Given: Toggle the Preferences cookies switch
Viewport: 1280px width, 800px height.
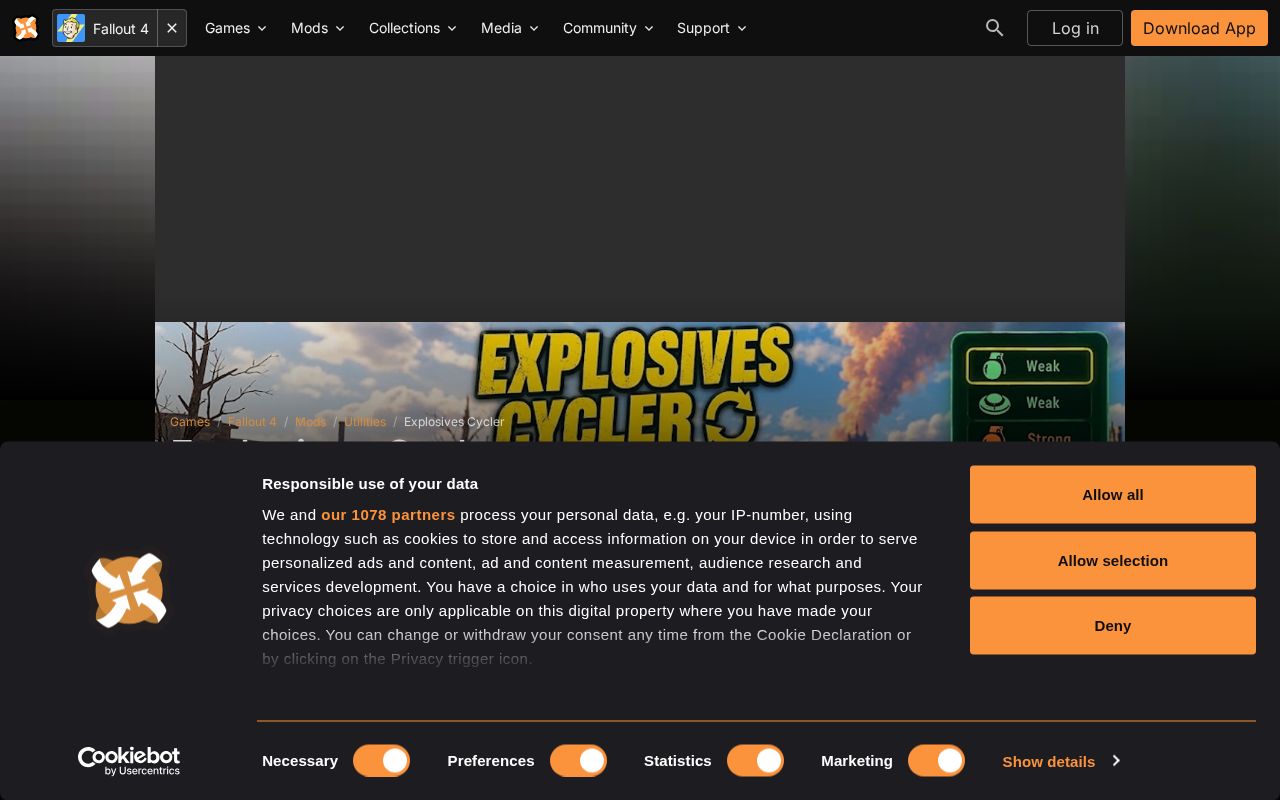Looking at the screenshot, I should [x=578, y=761].
